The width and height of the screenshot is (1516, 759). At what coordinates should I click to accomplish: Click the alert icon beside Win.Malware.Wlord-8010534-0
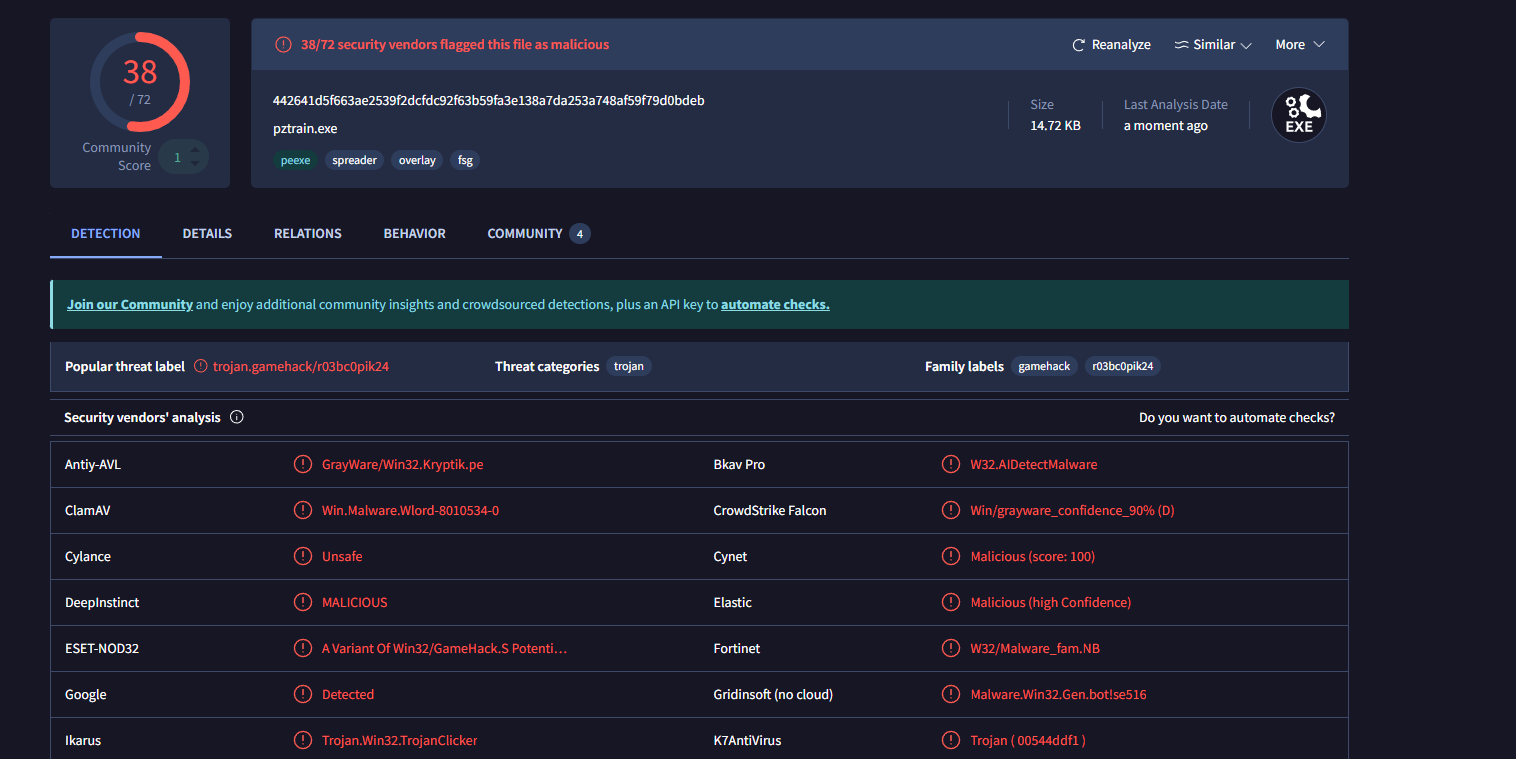coord(302,511)
